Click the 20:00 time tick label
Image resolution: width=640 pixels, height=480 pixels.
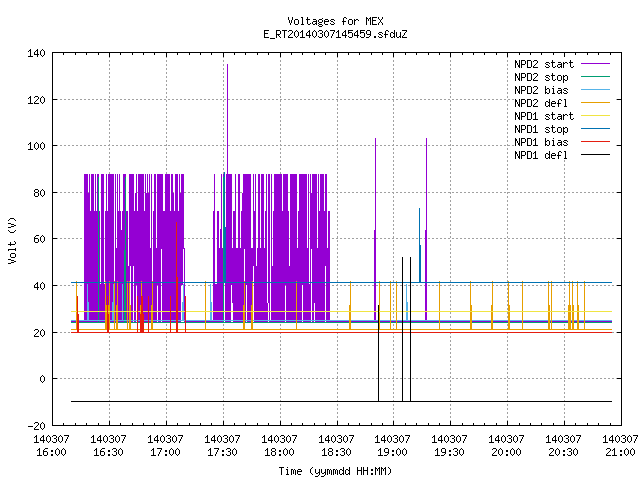pos(506,452)
